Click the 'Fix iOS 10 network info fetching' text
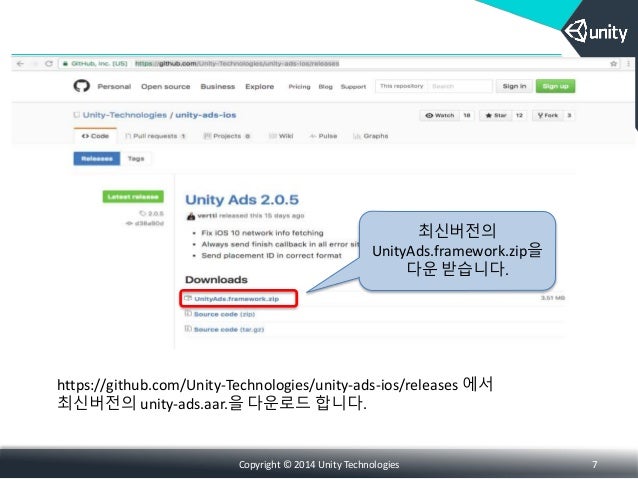638x479 pixels. (262, 233)
